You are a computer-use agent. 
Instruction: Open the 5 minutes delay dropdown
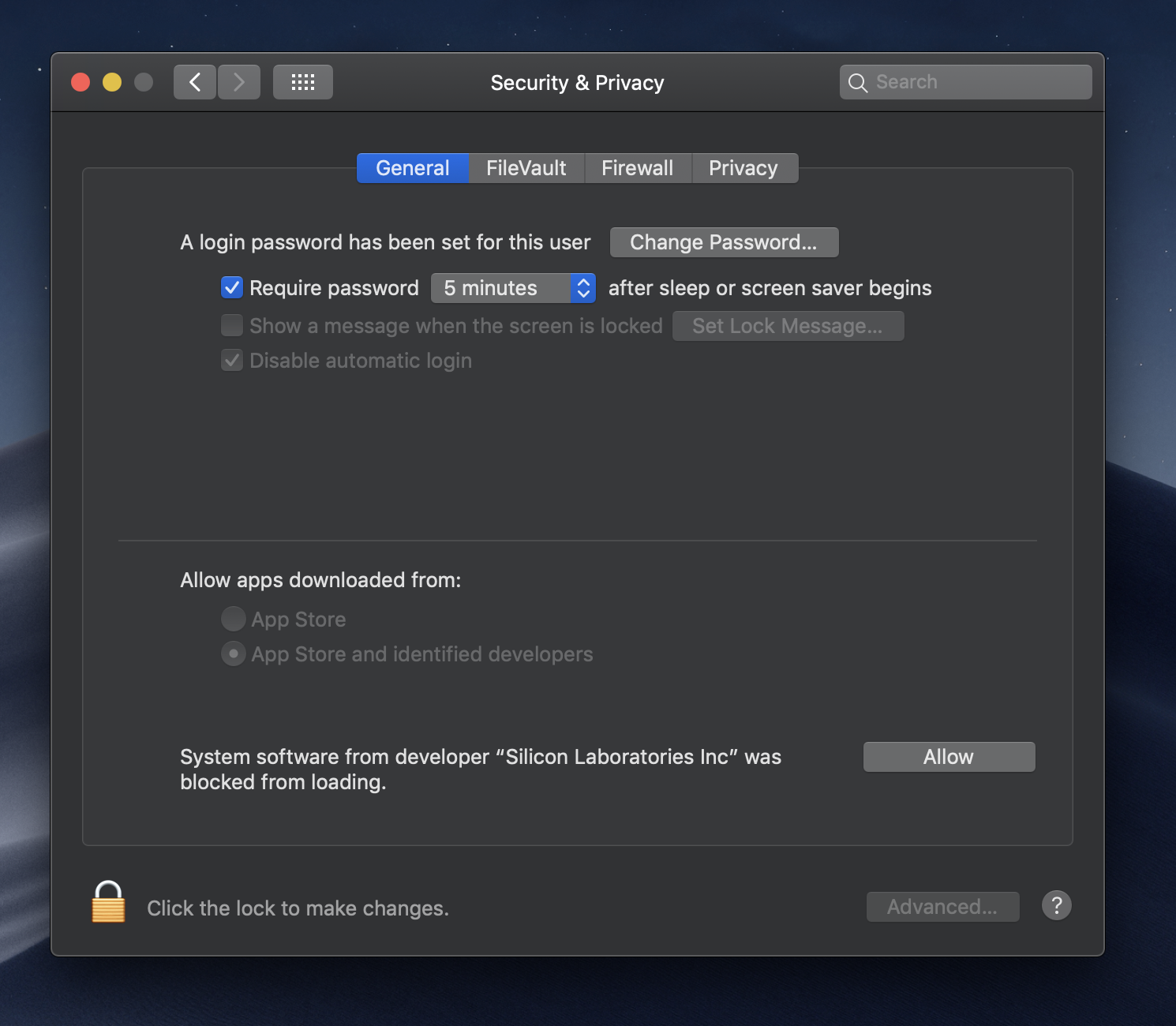coord(513,288)
